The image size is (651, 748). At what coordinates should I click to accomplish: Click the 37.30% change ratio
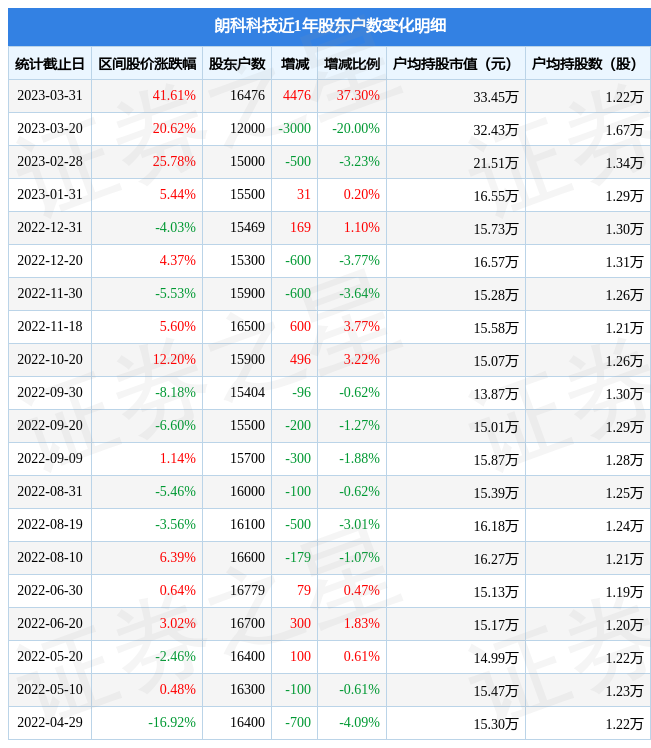point(358,95)
